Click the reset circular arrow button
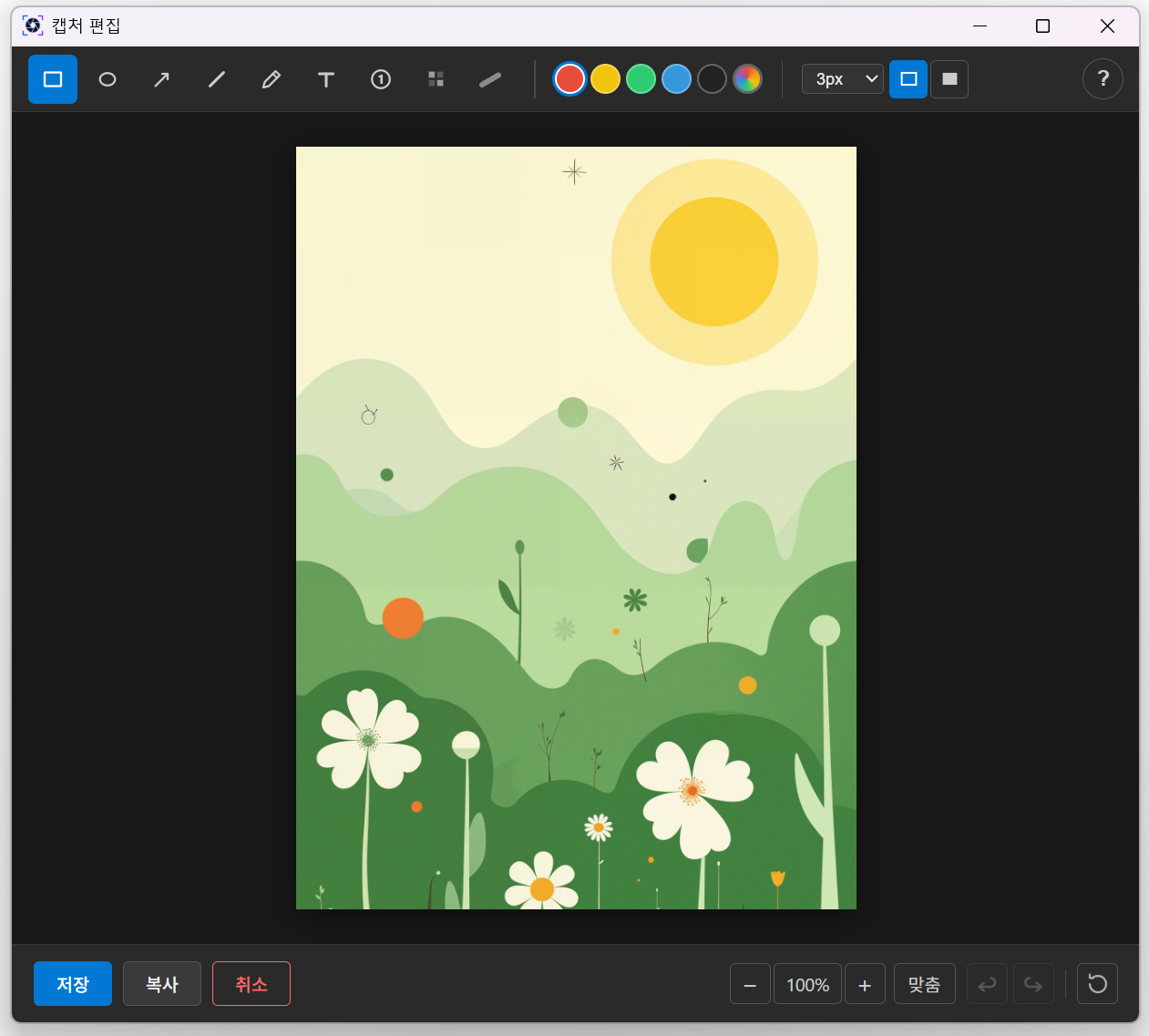Image resolution: width=1149 pixels, height=1036 pixels. (x=1097, y=984)
